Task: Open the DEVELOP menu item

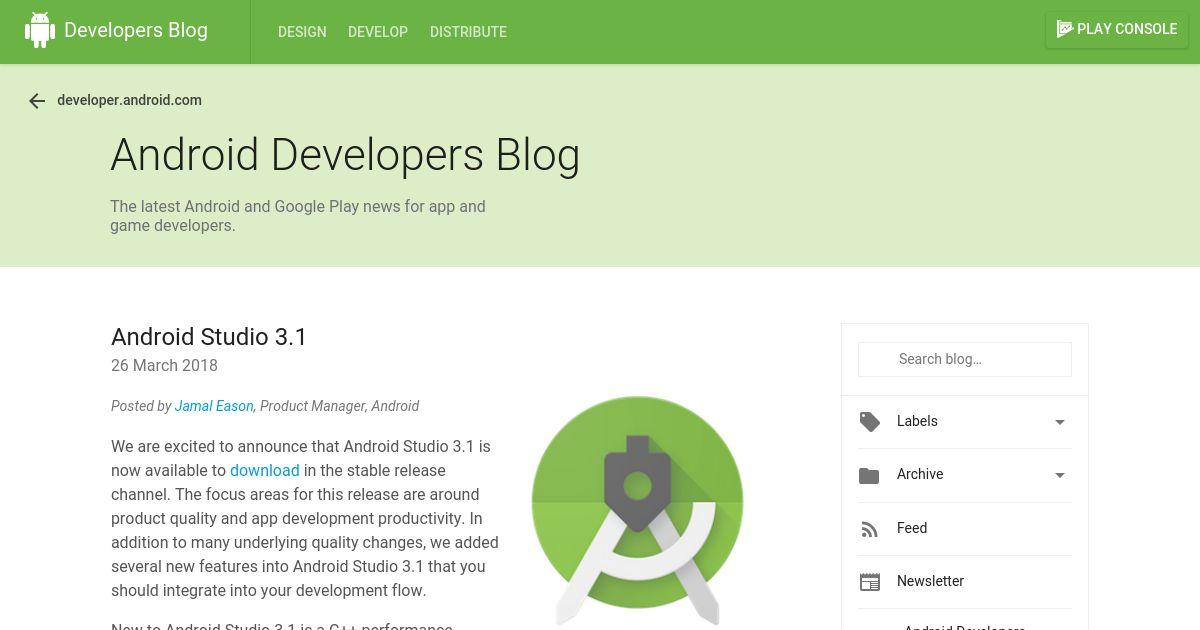Action: 378,32
